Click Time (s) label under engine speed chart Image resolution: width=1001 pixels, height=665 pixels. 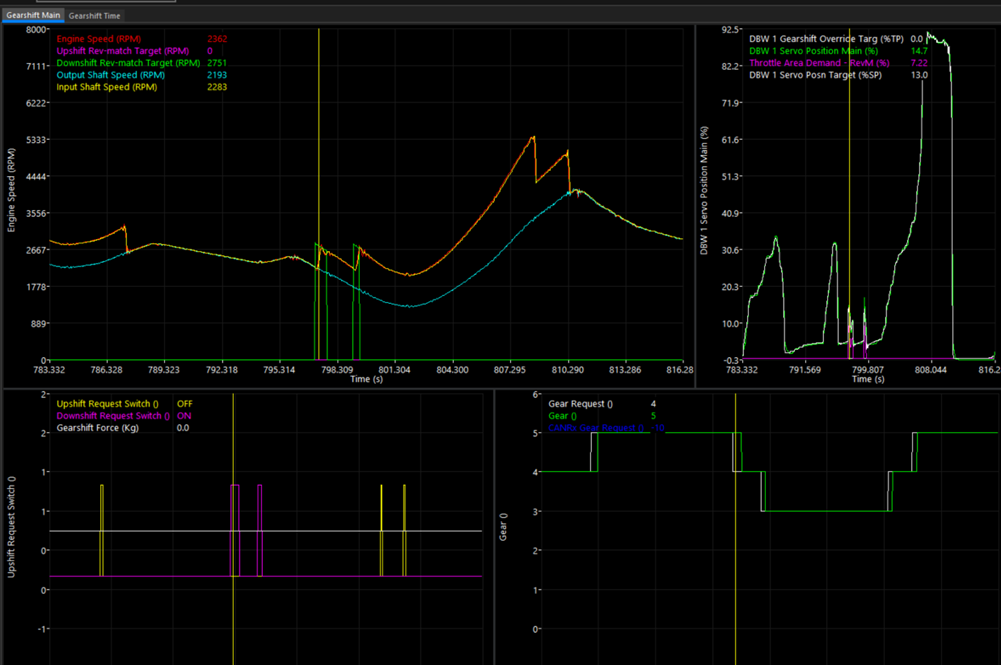click(366, 379)
